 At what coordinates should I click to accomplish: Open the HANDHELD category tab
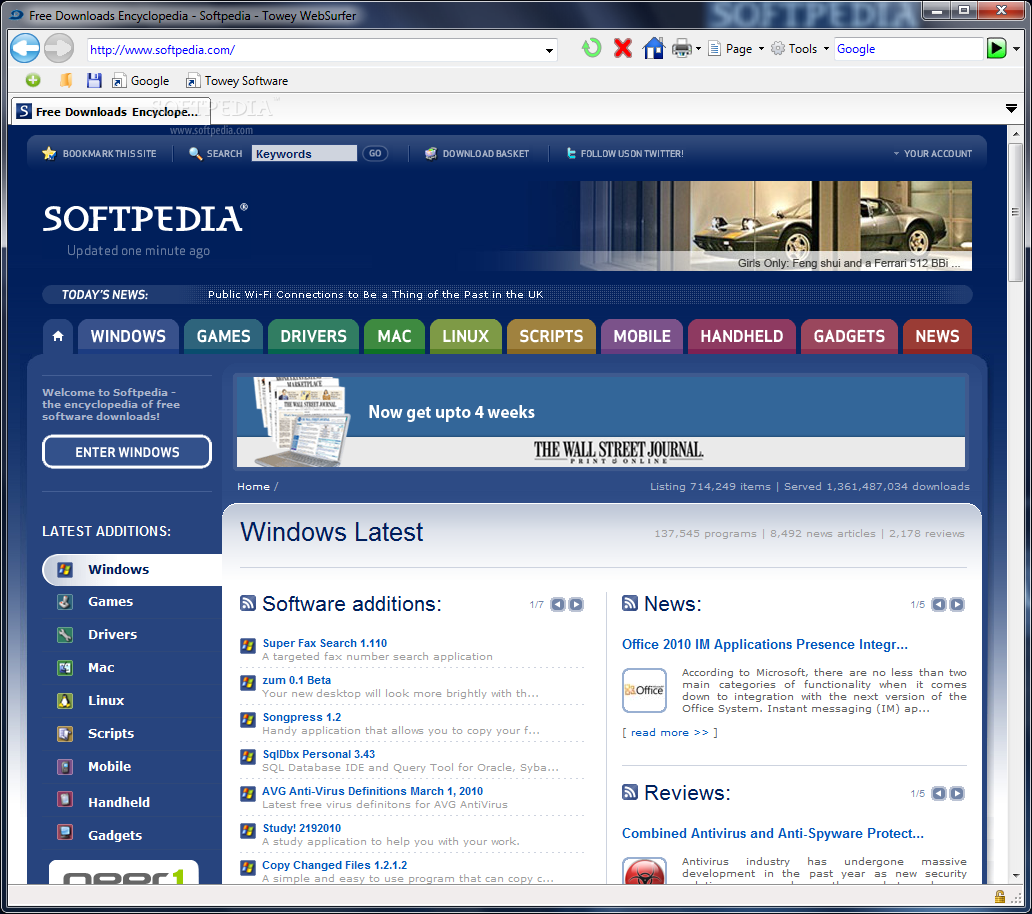click(x=742, y=336)
